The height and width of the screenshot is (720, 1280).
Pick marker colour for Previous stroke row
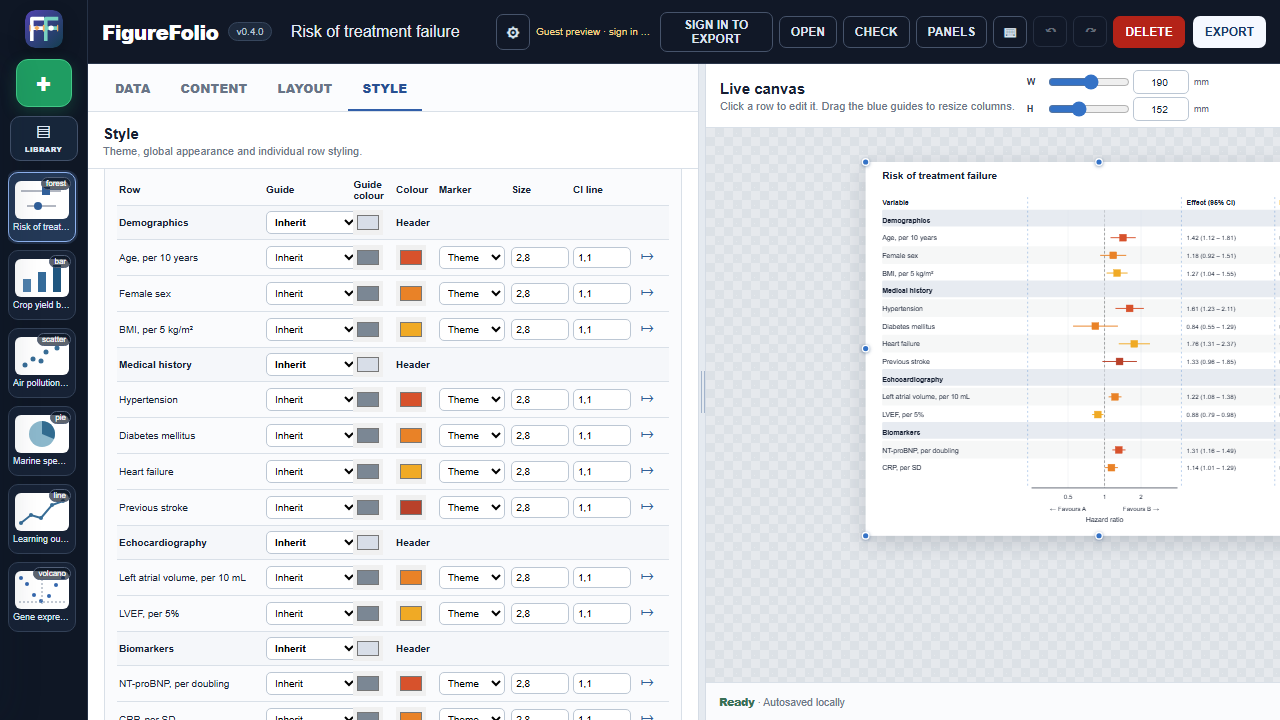(x=411, y=508)
